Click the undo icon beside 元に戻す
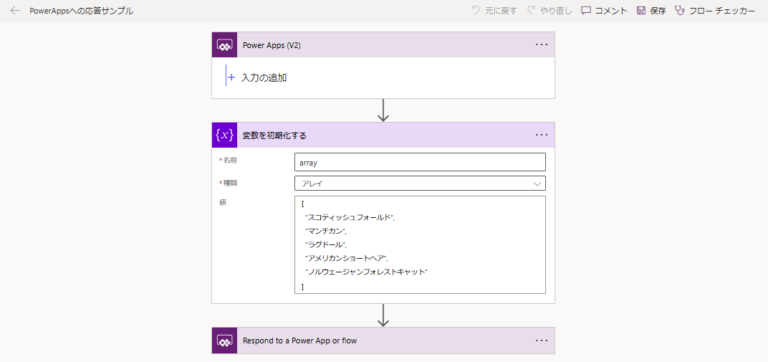768x362 pixels. (476, 11)
